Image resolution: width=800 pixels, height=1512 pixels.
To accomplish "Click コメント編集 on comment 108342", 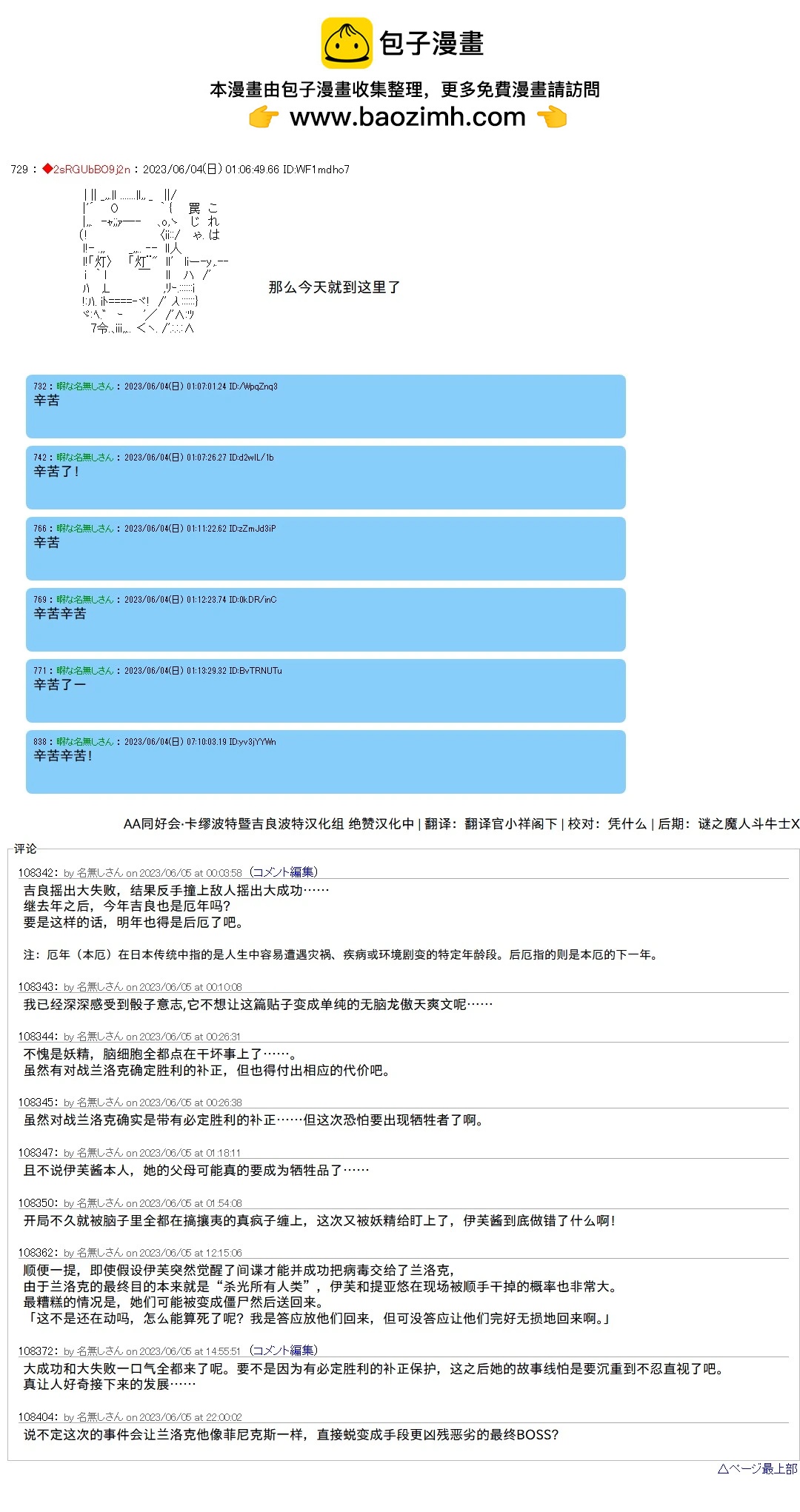I will (x=284, y=872).
